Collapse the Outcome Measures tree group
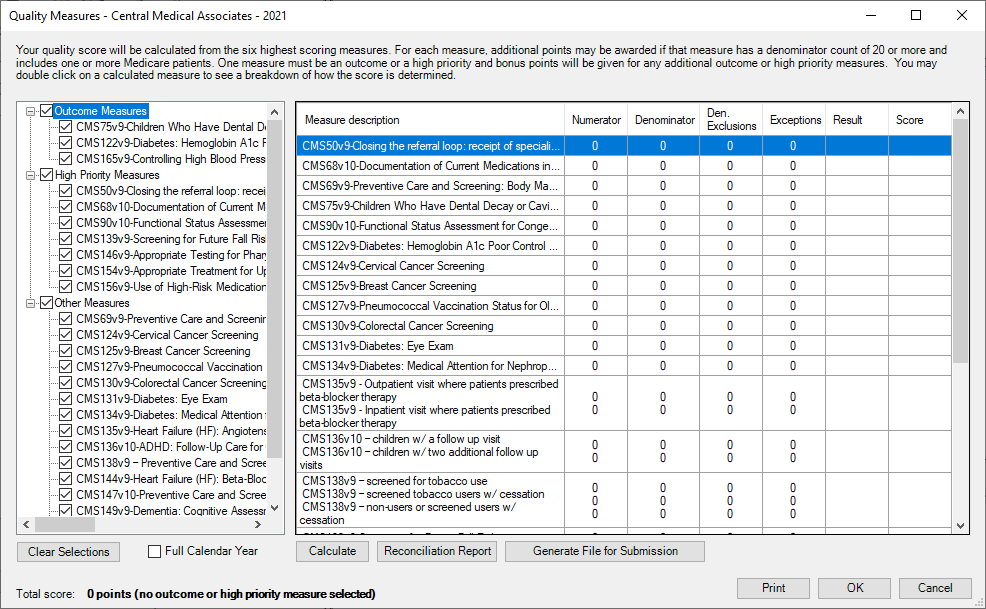This screenshot has height=609, width=986. coord(31,111)
